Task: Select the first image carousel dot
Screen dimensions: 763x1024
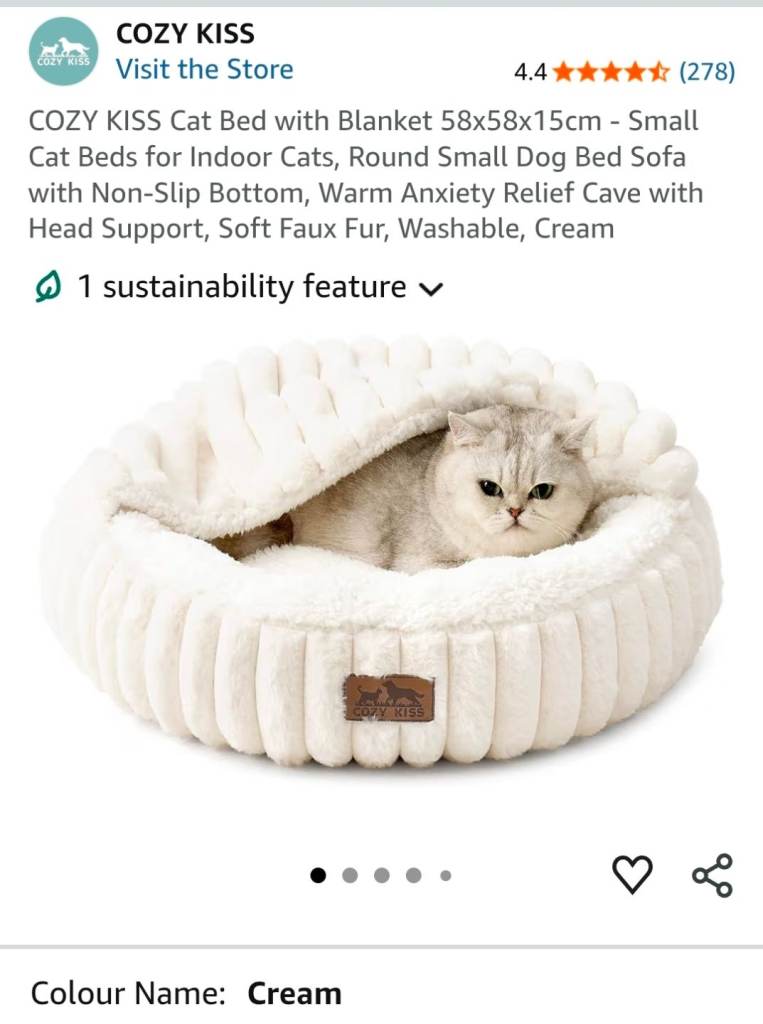Action: click(x=317, y=875)
